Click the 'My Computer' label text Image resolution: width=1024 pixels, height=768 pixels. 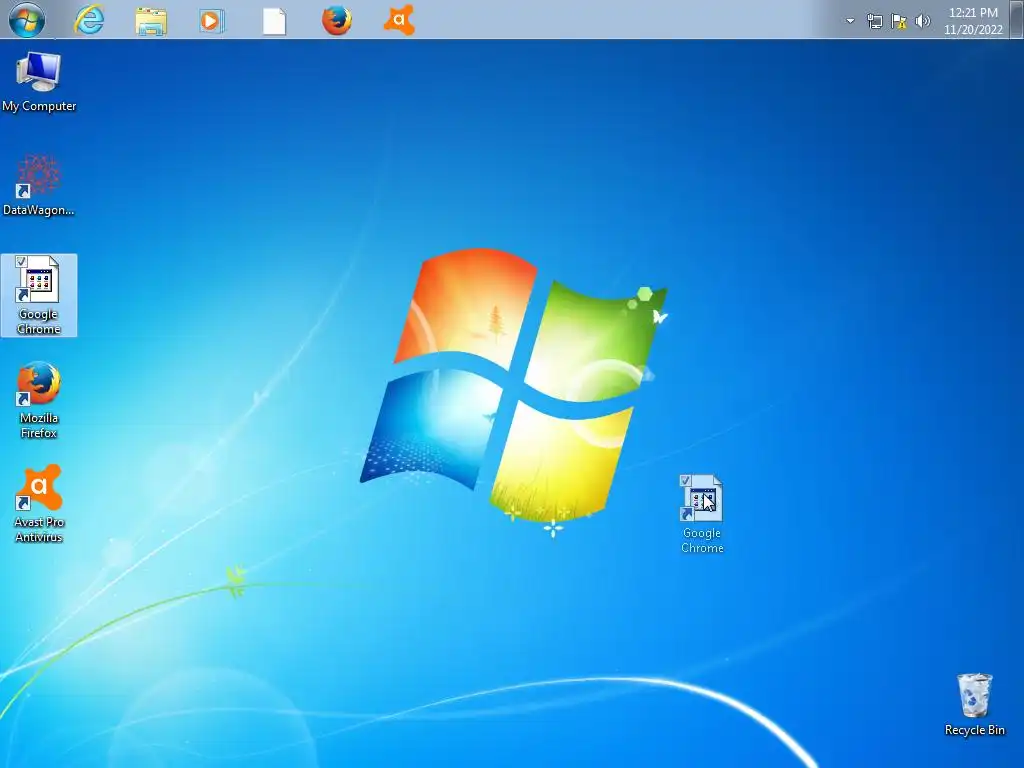pyautogui.click(x=39, y=106)
